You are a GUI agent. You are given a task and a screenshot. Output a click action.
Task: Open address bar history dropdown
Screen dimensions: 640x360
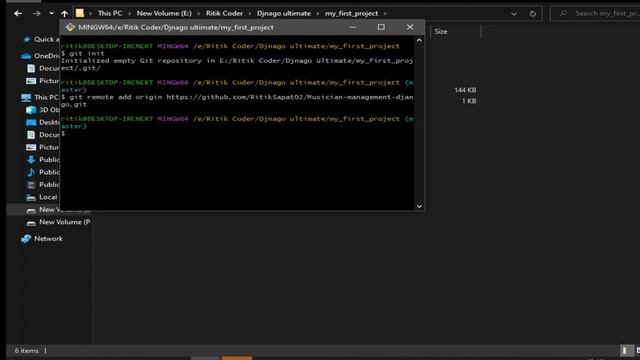click(x=514, y=13)
